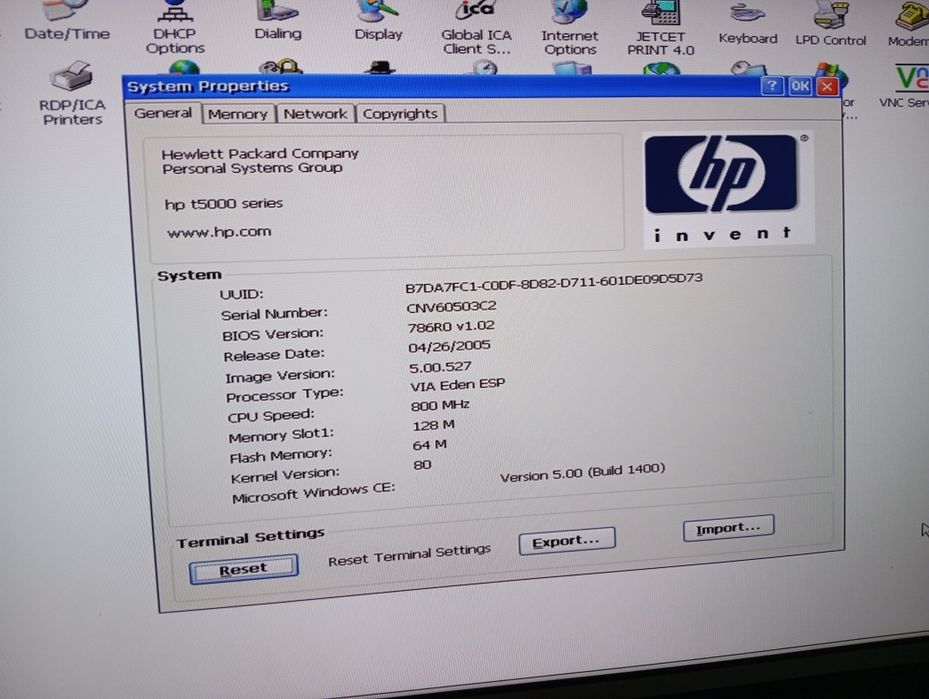929x699 pixels.
Task: Click Memory Slot1 value 128 M
Action: coord(433,425)
